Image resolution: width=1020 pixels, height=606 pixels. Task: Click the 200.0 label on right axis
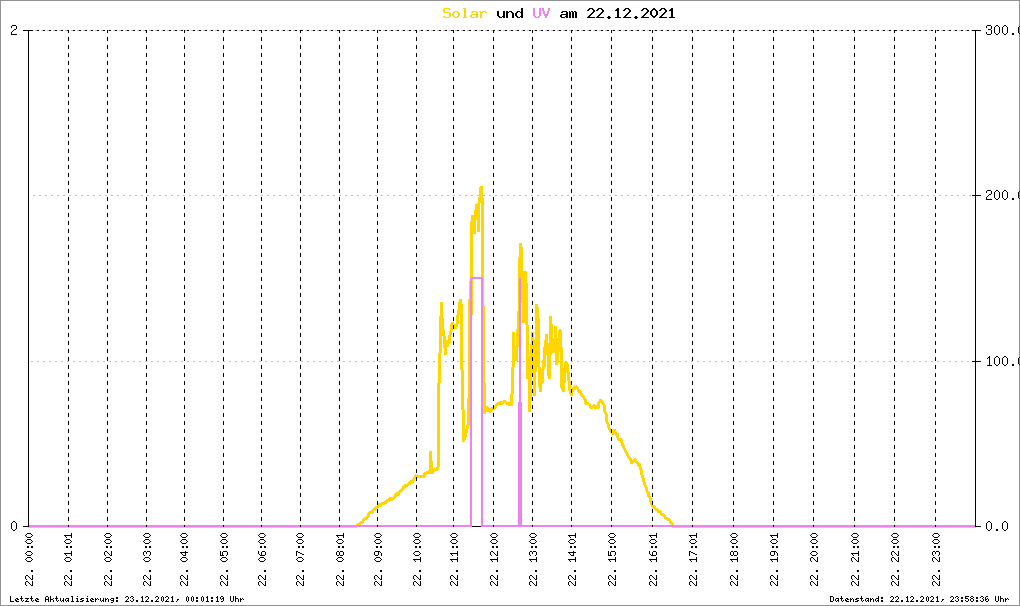pos(1000,195)
